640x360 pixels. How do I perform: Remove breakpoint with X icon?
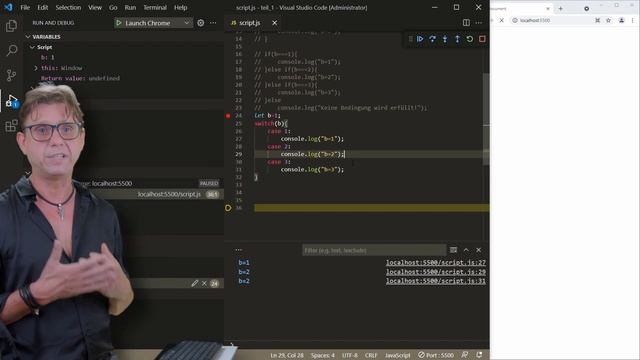click(x=204, y=283)
